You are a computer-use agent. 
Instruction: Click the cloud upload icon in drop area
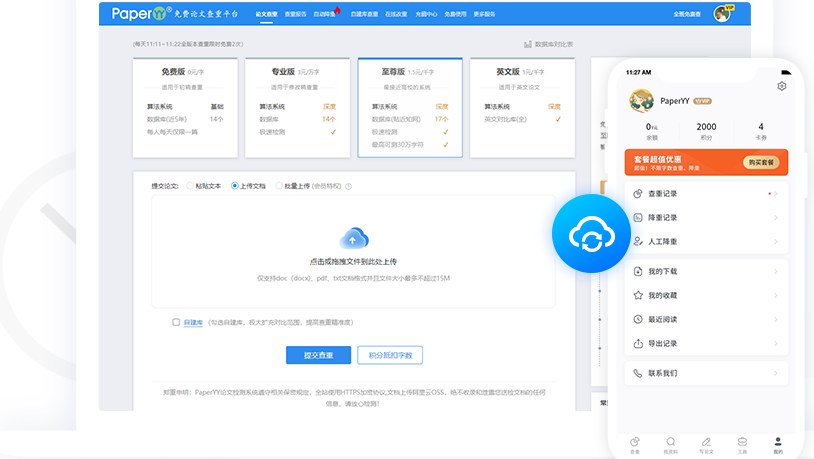pos(354,238)
